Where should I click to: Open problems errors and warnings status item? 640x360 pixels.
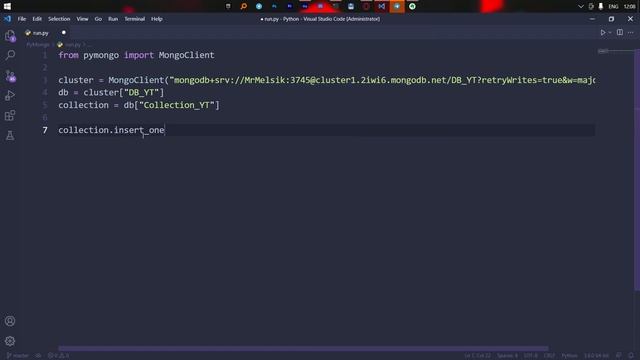tap(58, 356)
